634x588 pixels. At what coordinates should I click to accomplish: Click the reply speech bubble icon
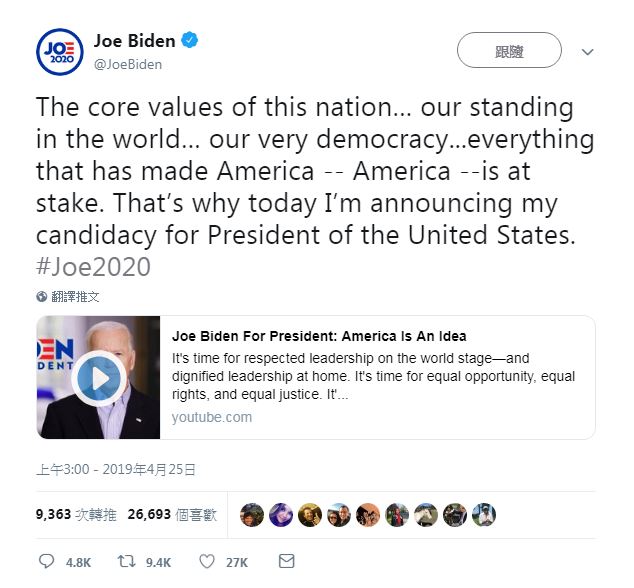point(46,561)
